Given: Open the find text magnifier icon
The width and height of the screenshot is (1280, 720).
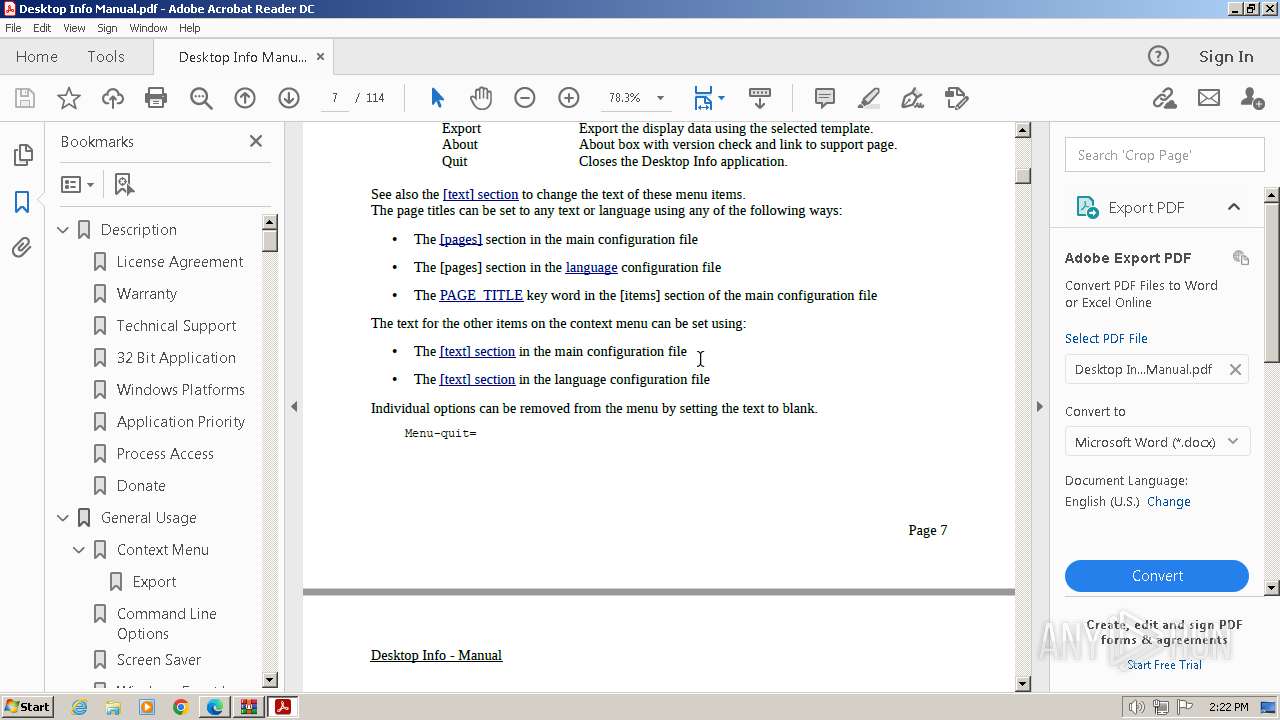Looking at the screenshot, I should (201, 98).
